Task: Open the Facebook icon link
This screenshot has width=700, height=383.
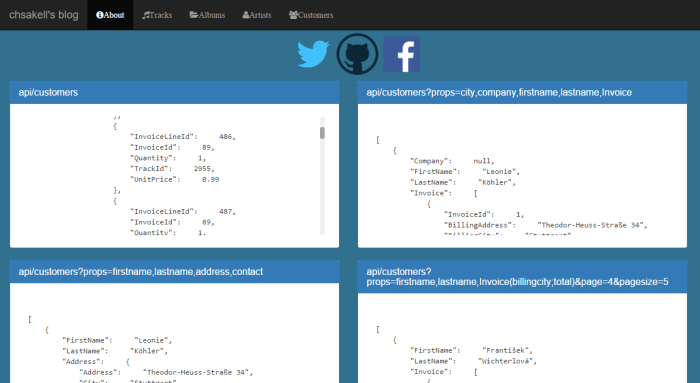Action: coord(401,54)
